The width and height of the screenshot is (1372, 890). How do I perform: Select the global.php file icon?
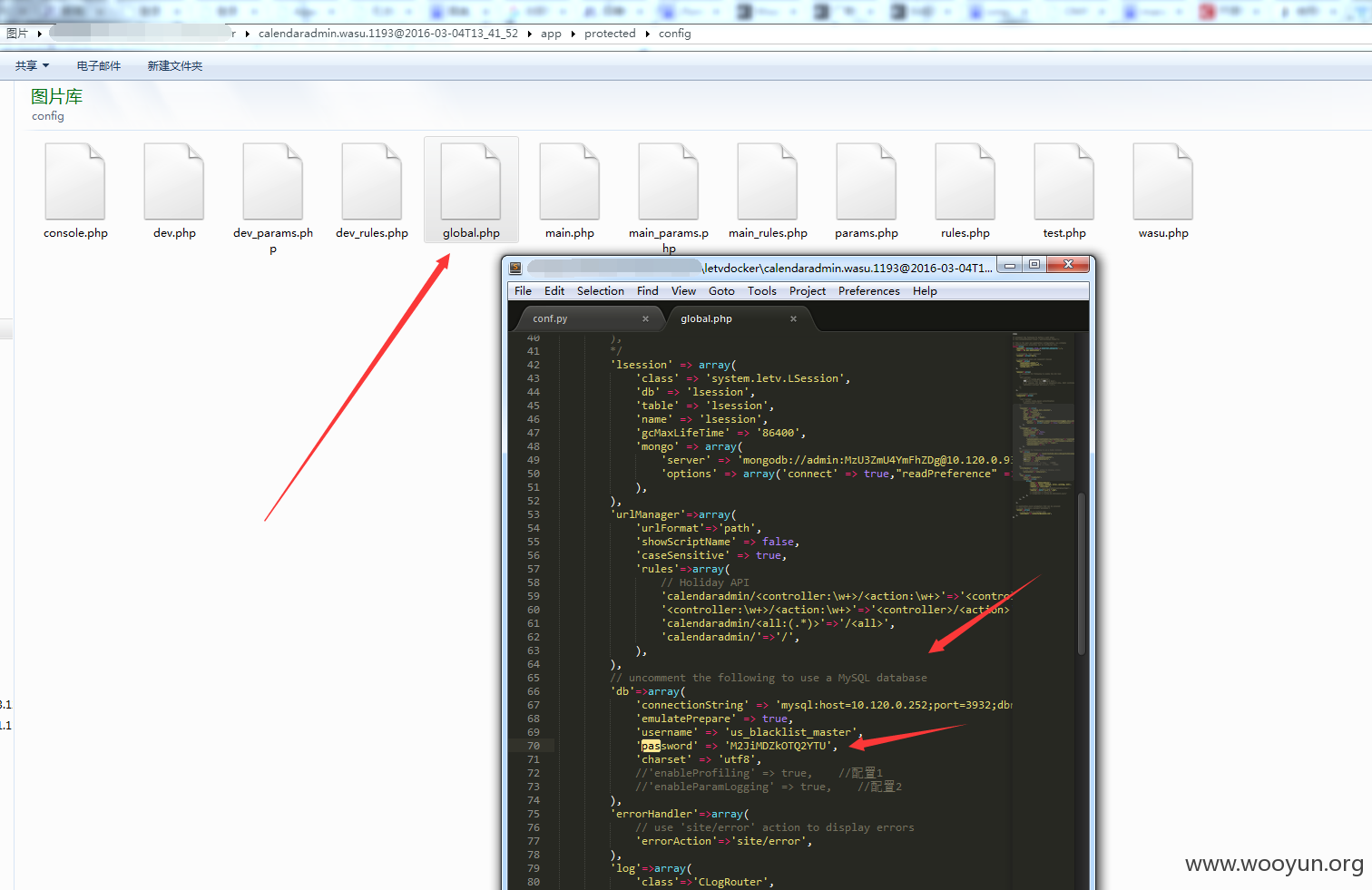tap(471, 181)
